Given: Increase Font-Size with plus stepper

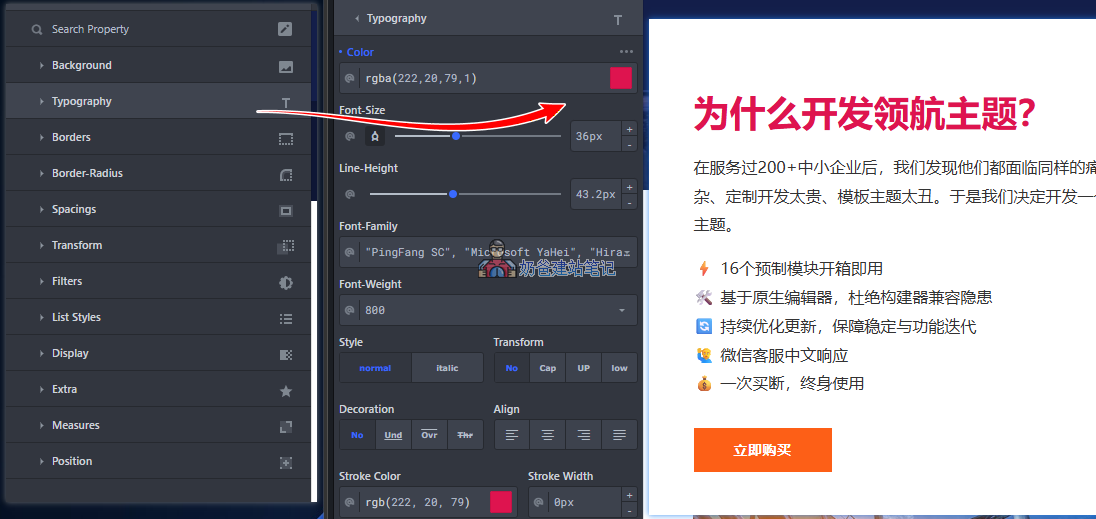Looking at the screenshot, I should click(629, 129).
